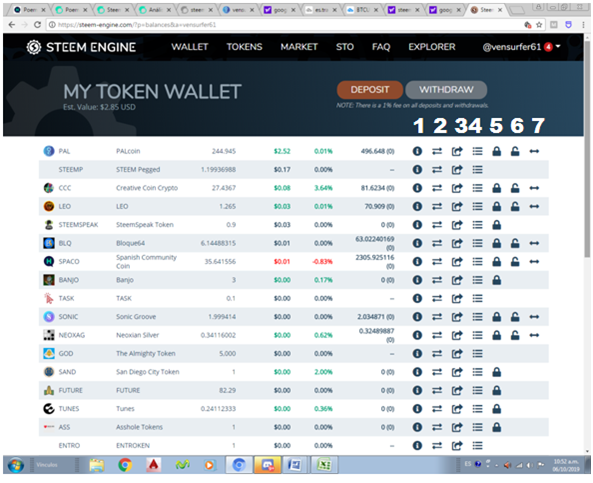Click the DEPOSIT button
The image size is (593, 483).
pyautogui.click(x=369, y=90)
